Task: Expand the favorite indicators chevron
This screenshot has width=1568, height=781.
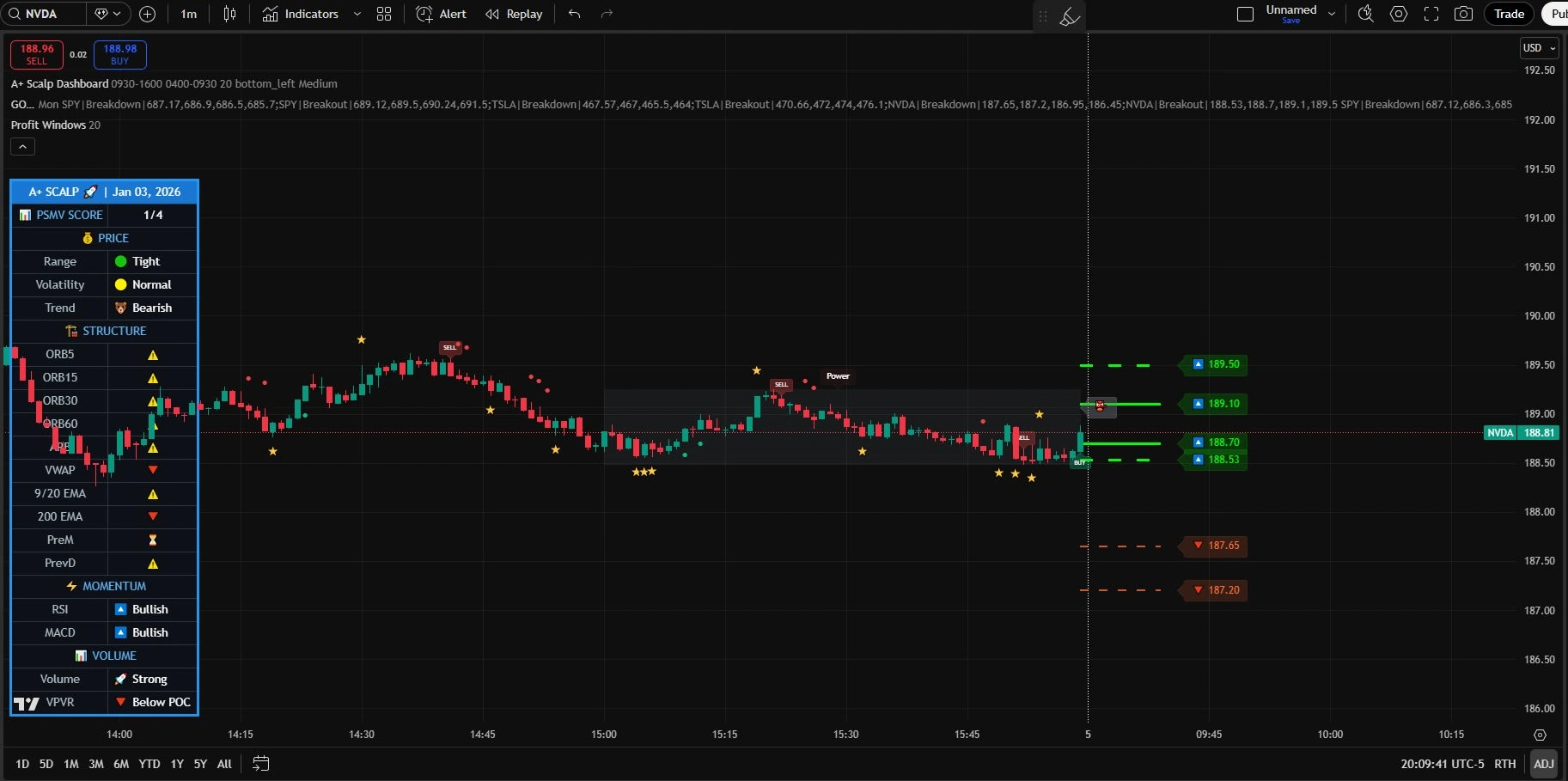Action: point(357,14)
